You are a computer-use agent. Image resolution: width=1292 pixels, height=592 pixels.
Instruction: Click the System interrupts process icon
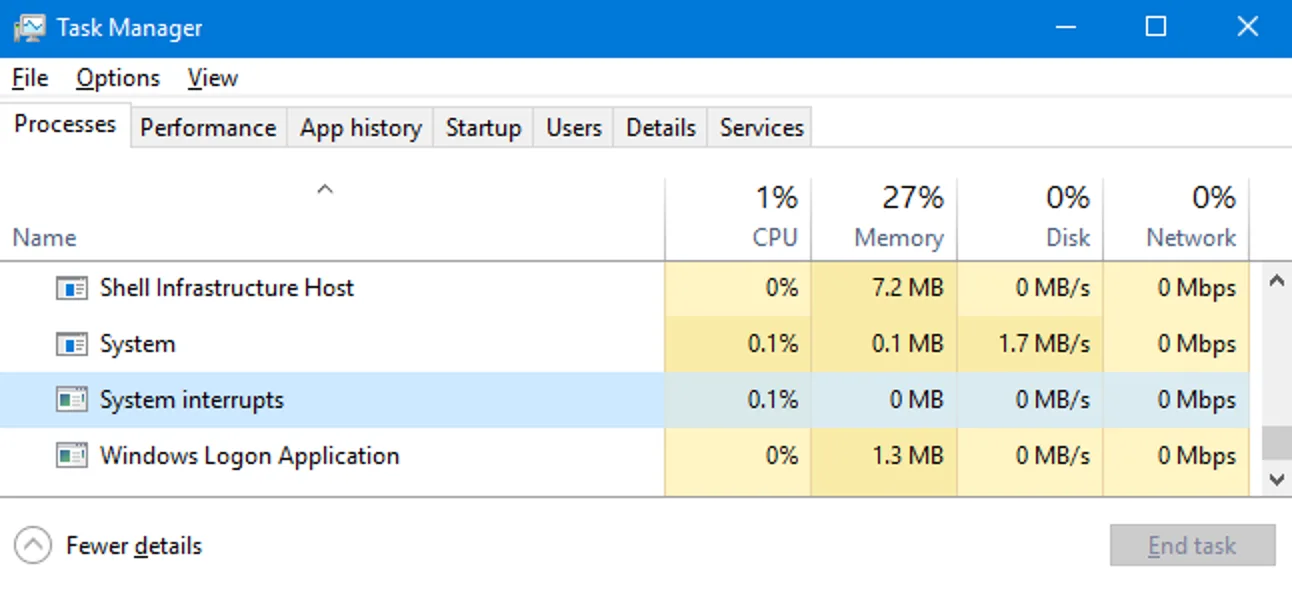71,401
